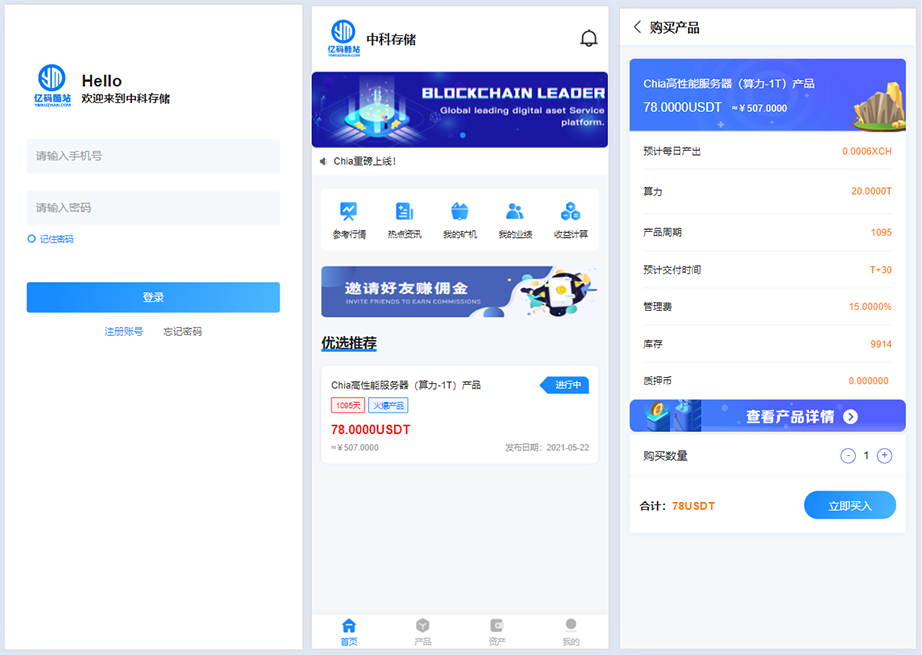
Task: Click the app logo on login screen
Action: click(x=52, y=85)
